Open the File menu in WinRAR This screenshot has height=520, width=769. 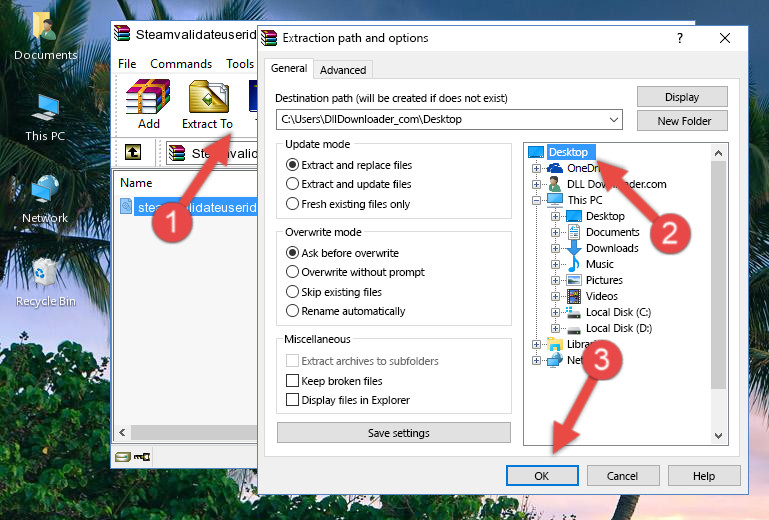127,64
